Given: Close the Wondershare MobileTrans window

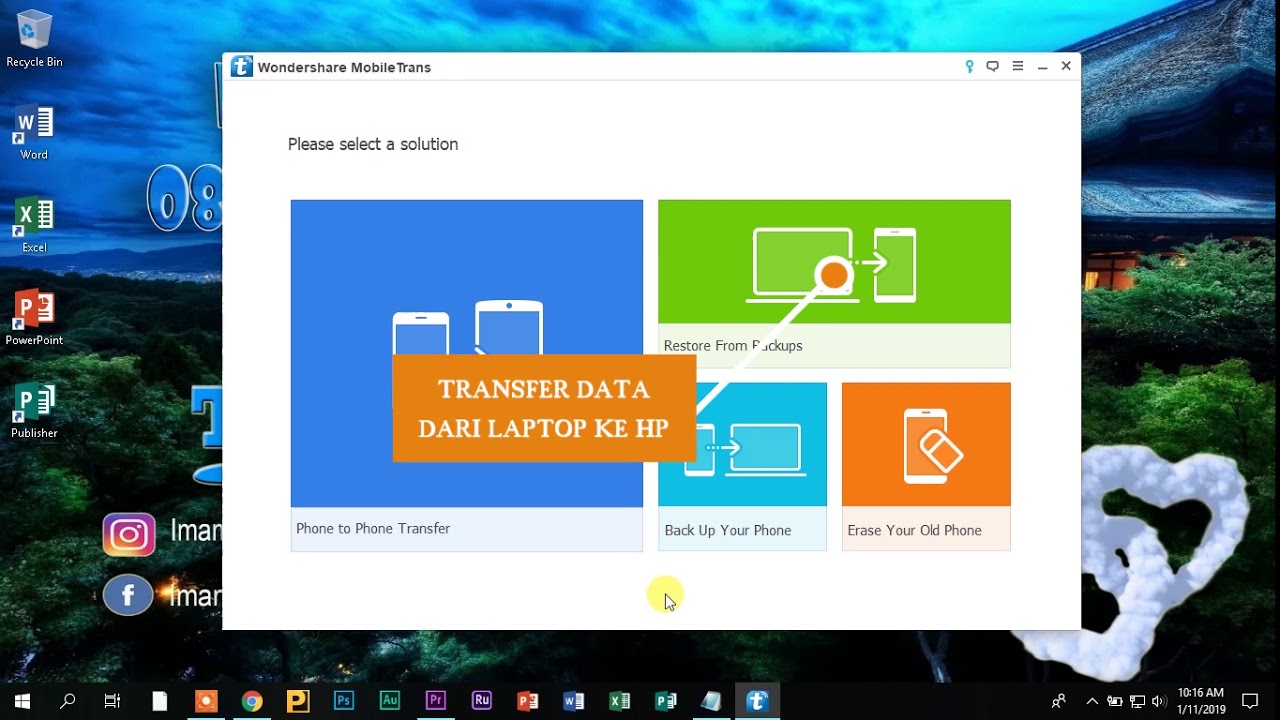Looking at the screenshot, I should tap(1066, 66).
